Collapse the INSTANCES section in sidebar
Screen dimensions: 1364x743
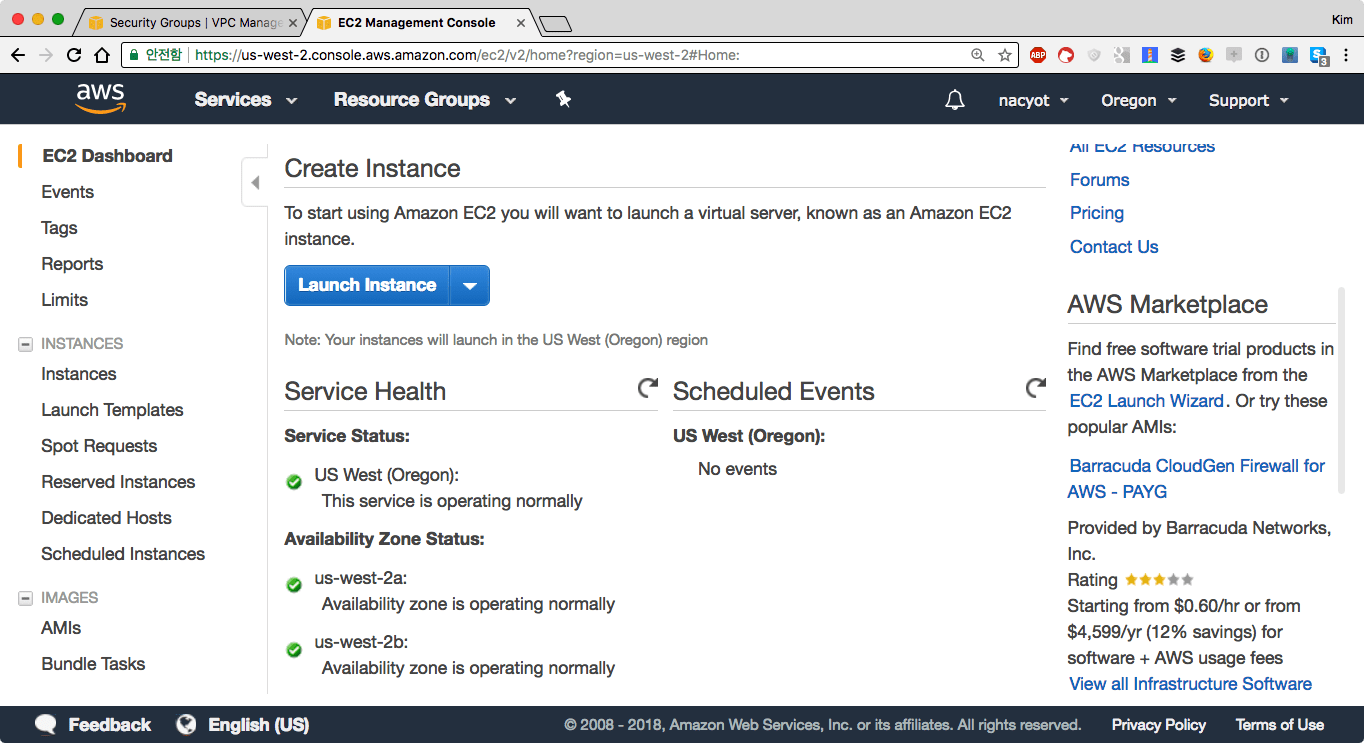tap(25, 344)
